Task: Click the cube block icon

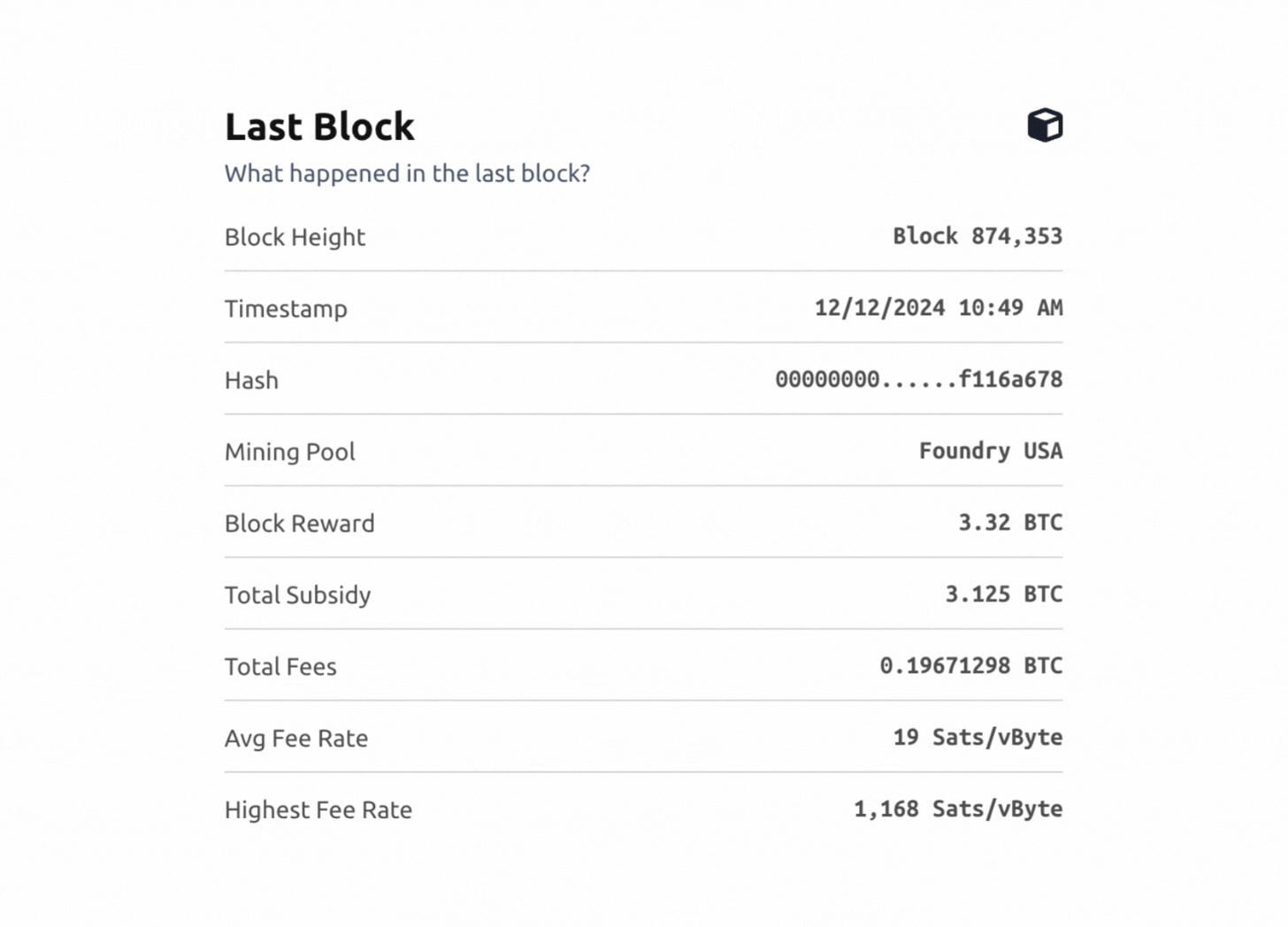Action: point(1045,126)
